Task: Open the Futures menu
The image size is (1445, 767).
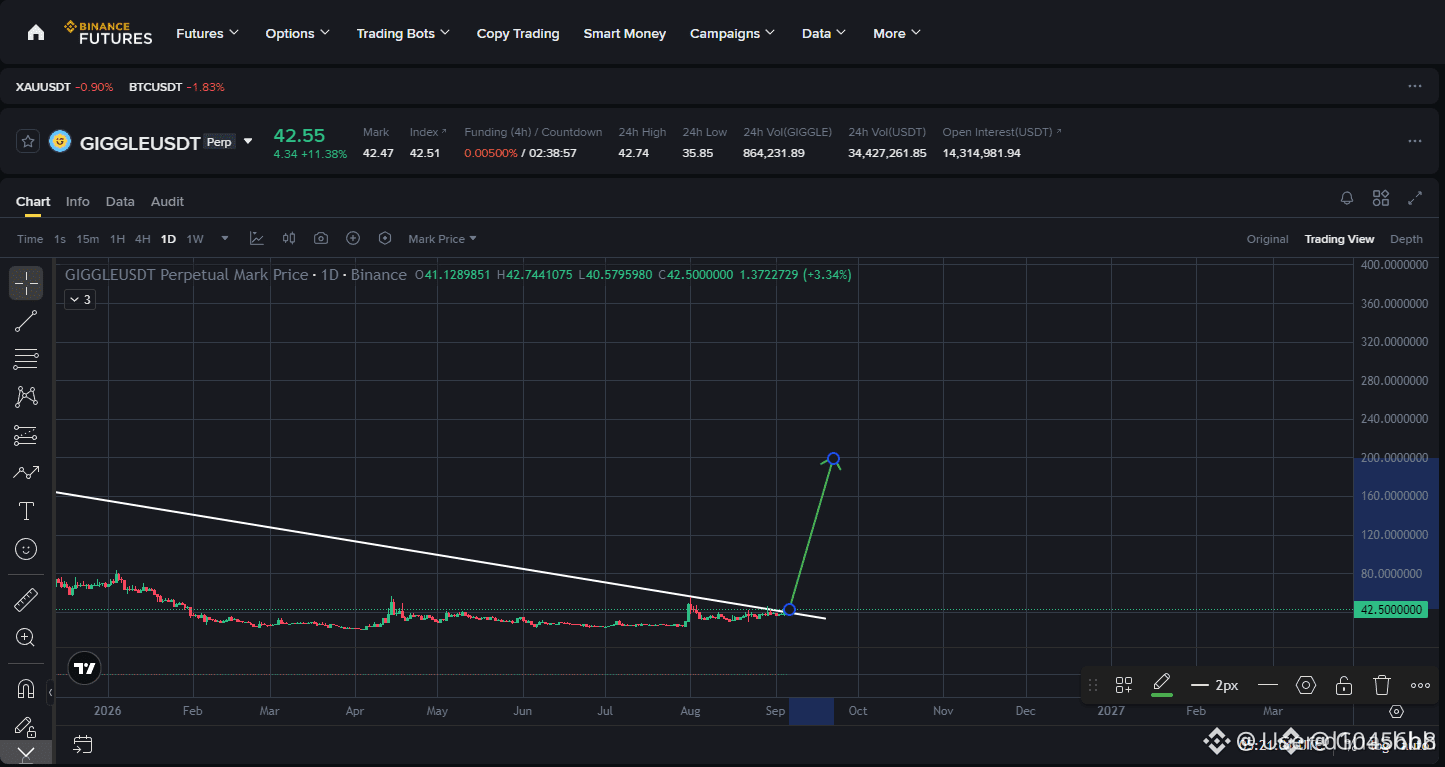Action: 207,33
